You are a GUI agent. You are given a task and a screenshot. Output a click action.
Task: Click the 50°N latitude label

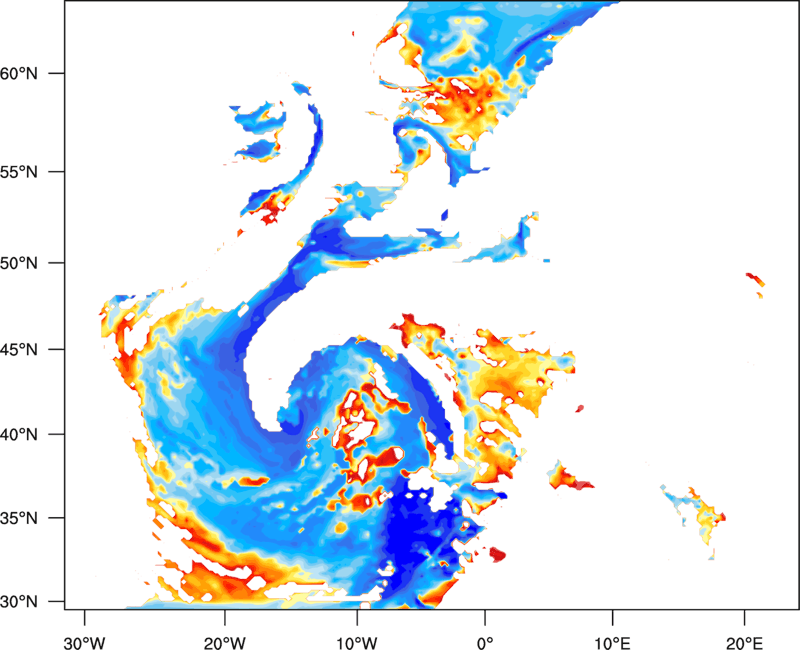point(19,263)
